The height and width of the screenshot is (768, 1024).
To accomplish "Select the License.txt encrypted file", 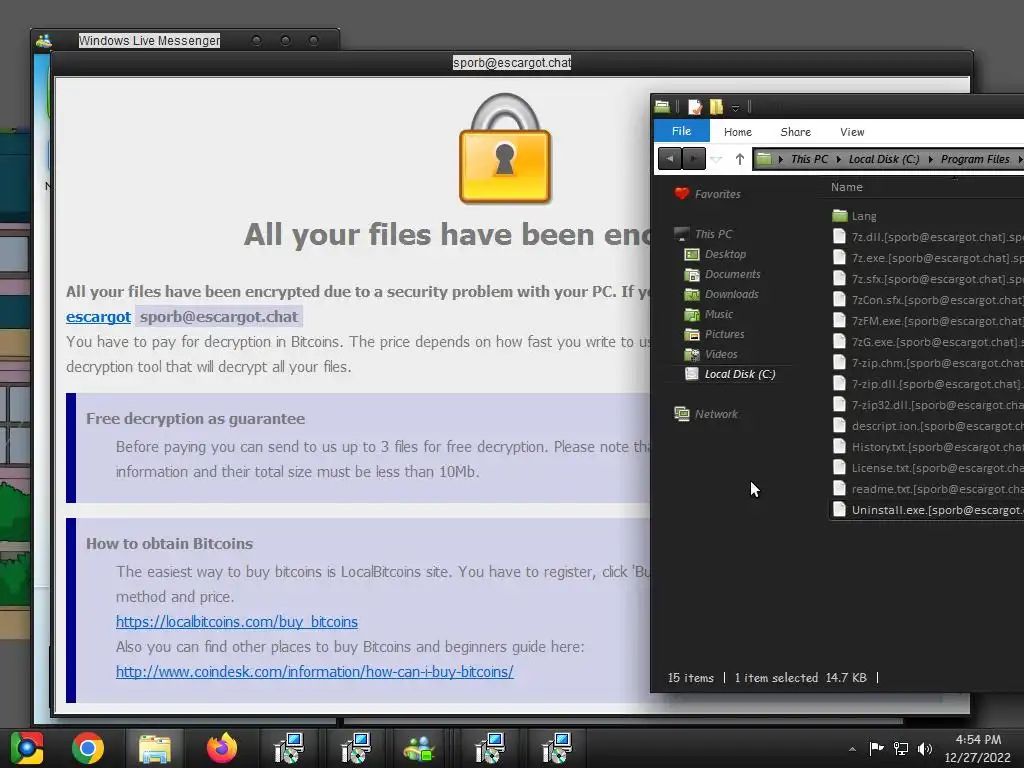I will coord(927,468).
